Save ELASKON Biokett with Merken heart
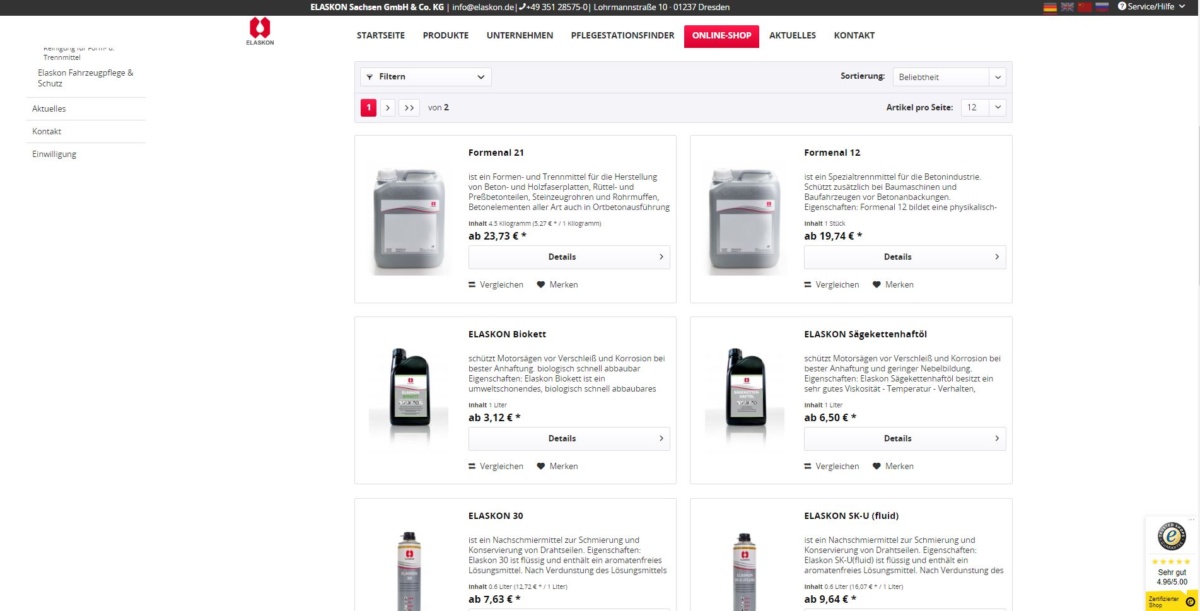 tap(557, 466)
